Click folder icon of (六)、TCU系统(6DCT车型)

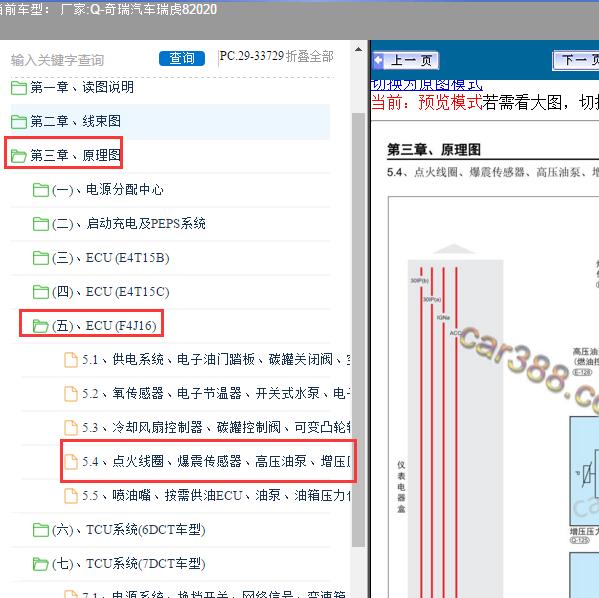40,530
